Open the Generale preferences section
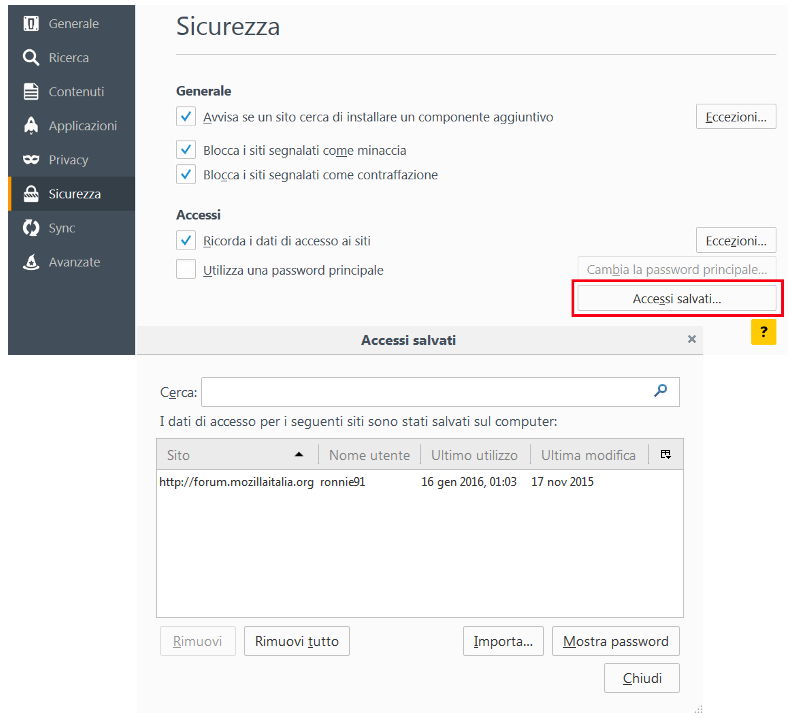793x724 pixels. 72,24
